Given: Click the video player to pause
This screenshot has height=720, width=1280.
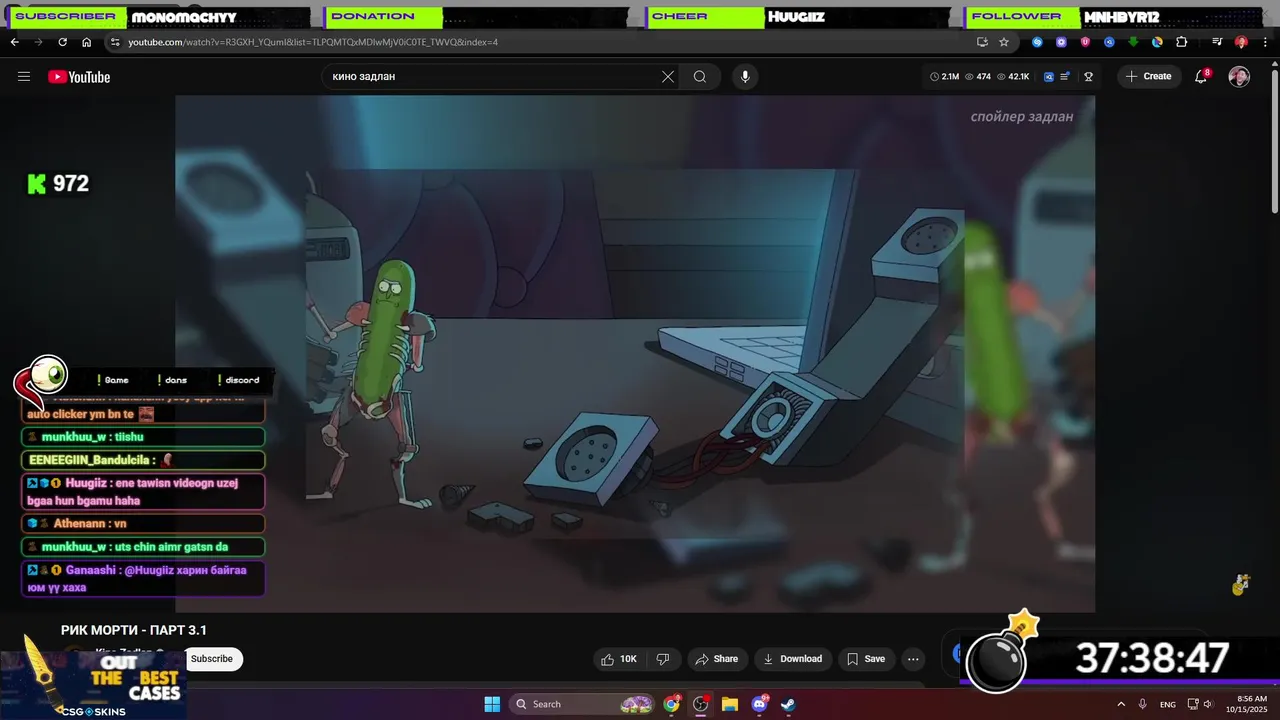Looking at the screenshot, I should pos(635,354).
